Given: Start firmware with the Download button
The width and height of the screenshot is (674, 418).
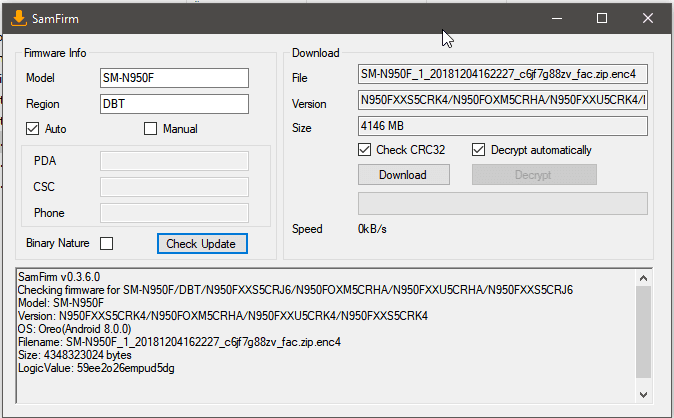Looking at the screenshot, I should pos(404,175).
